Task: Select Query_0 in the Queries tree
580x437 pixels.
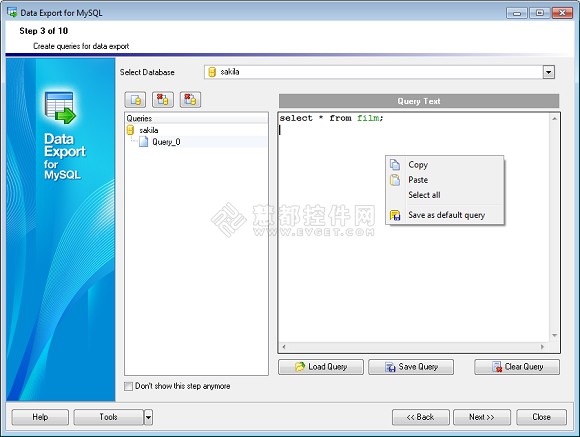Action: 166,142
